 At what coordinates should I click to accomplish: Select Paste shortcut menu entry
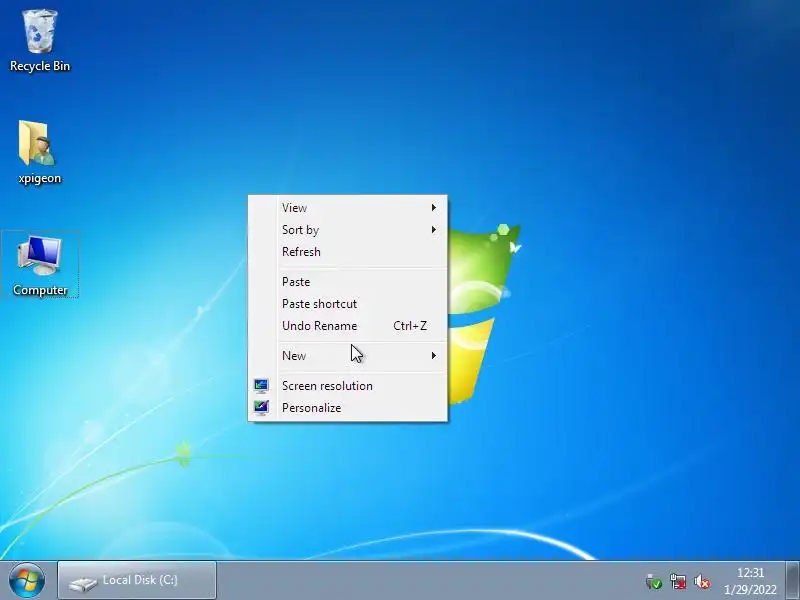[x=347, y=304]
